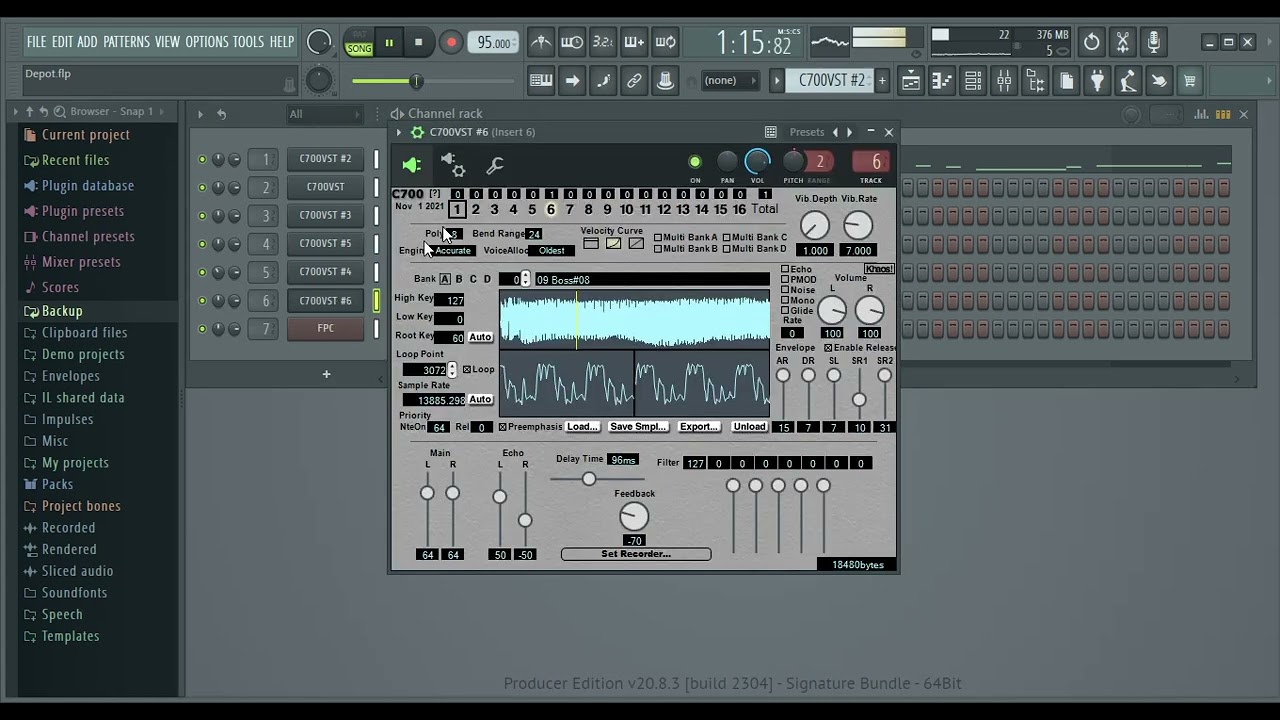Open the plugin picker plug icon
This screenshot has width=1280, height=720.
tap(1097, 81)
